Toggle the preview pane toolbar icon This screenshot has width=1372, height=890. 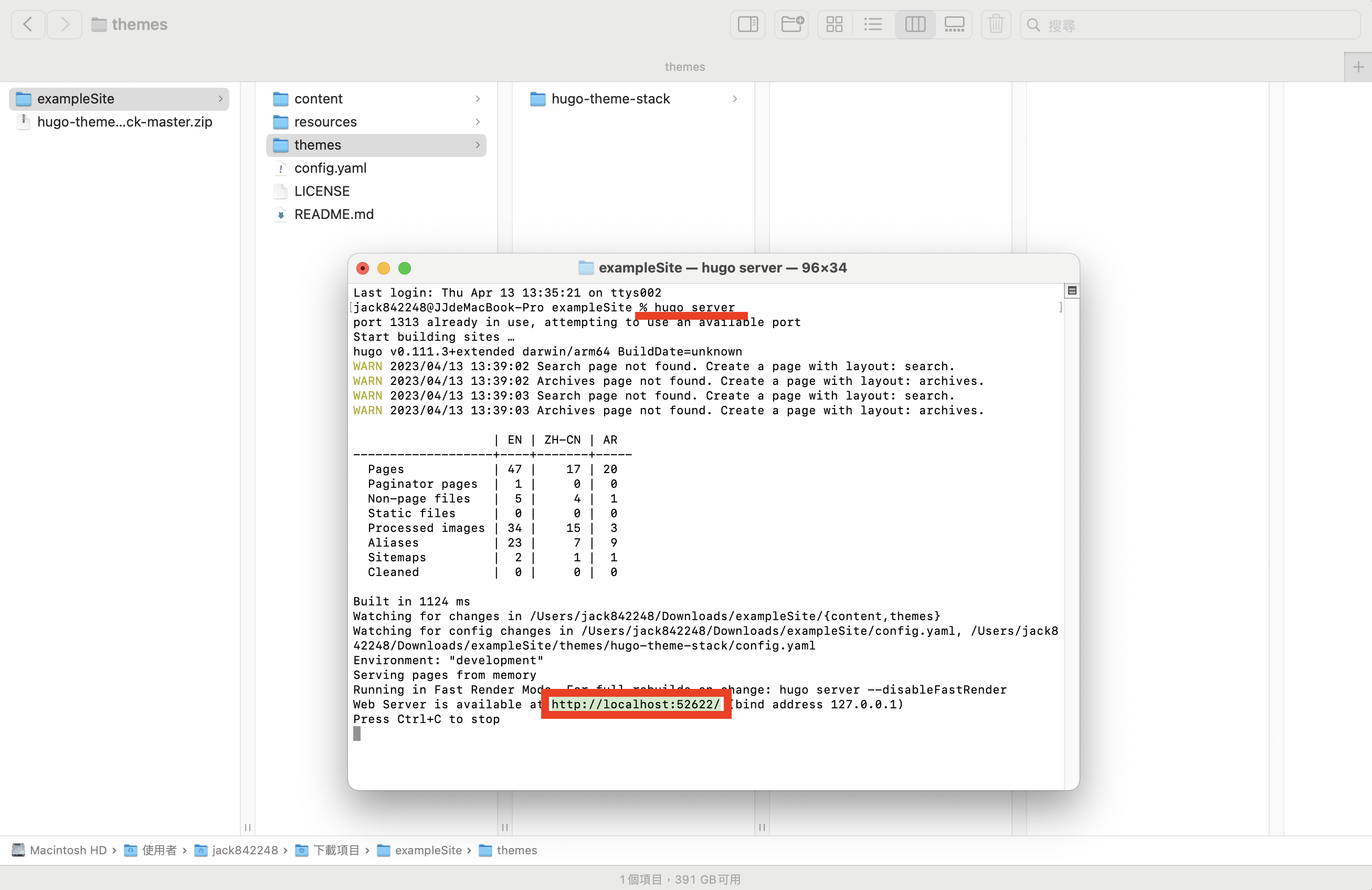[x=748, y=24]
